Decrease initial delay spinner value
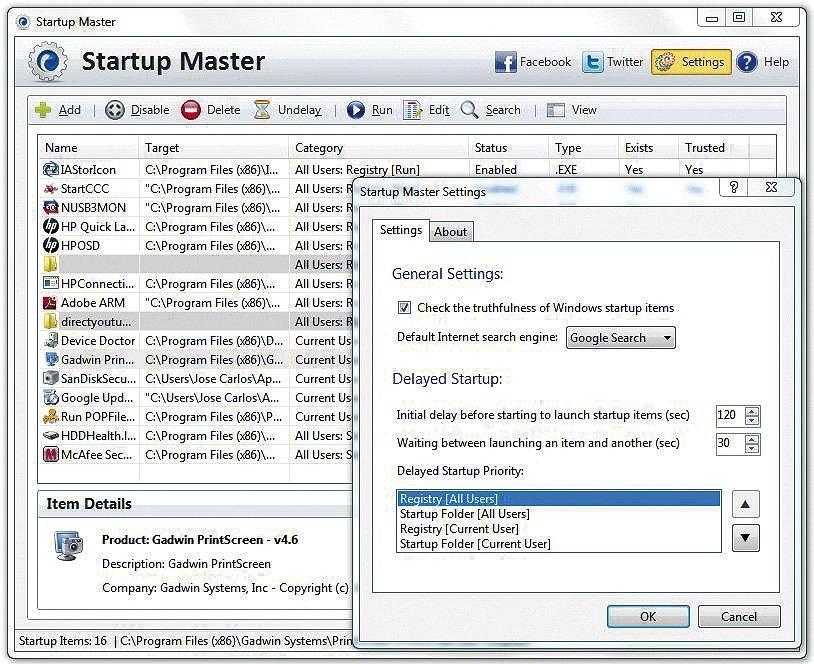This screenshot has height=664, width=814. 752,421
